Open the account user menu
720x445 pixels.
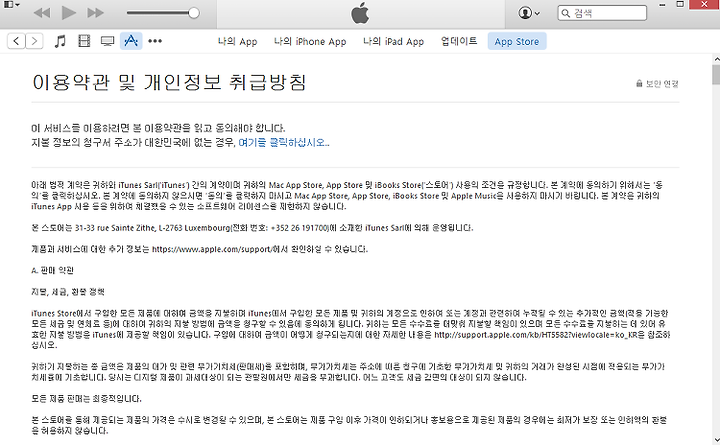pyautogui.click(x=529, y=13)
